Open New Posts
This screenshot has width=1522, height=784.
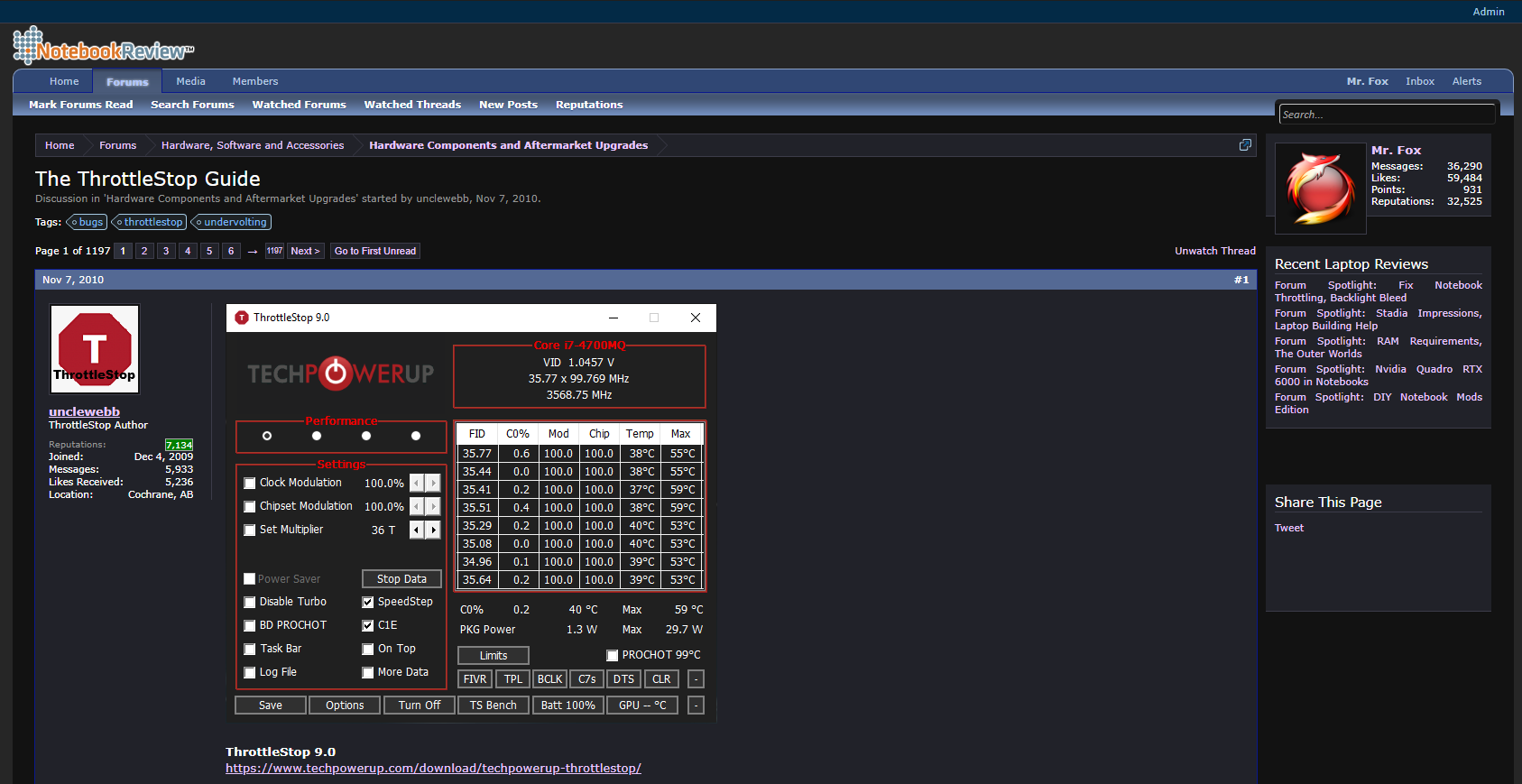tap(508, 105)
